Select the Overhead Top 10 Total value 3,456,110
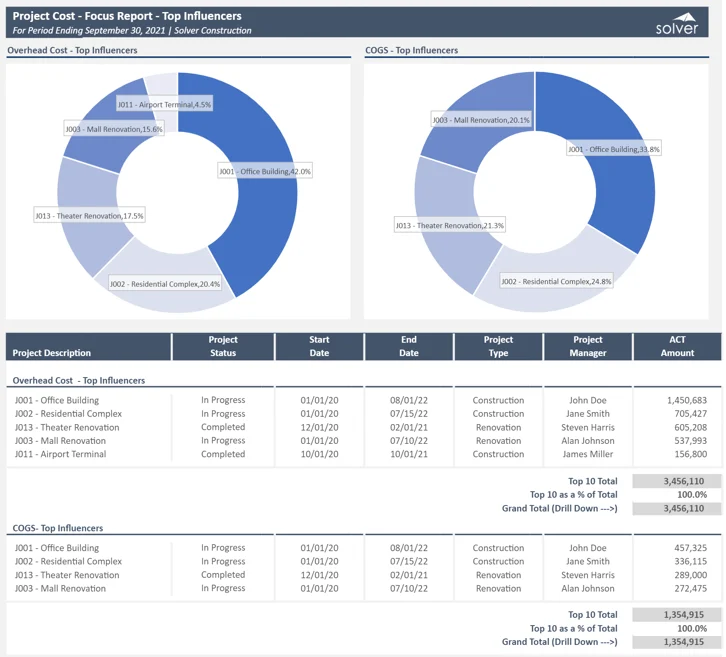 [x=677, y=481]
